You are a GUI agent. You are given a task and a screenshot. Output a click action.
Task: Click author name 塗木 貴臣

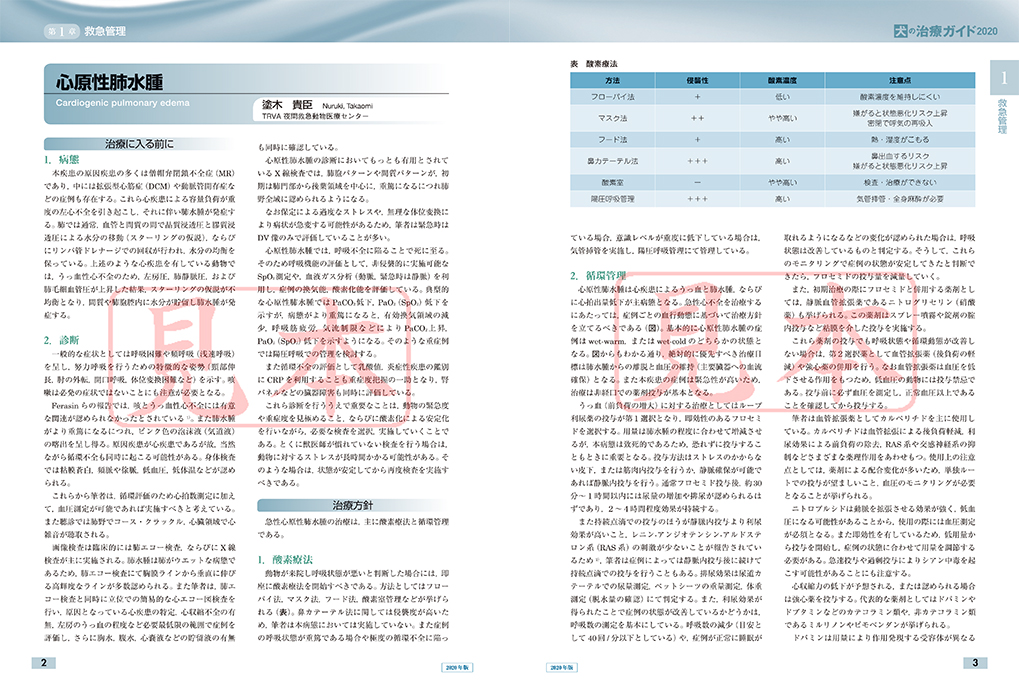point(288,104)
